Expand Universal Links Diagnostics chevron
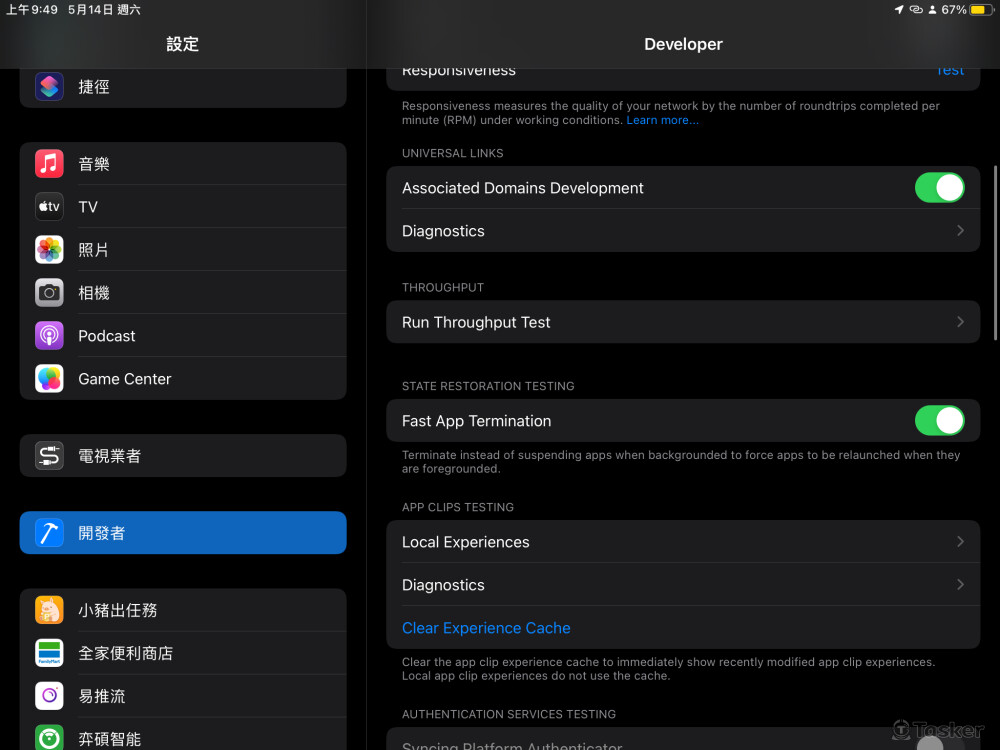This screenshot has height=750, width=1000. pos(960,231)
